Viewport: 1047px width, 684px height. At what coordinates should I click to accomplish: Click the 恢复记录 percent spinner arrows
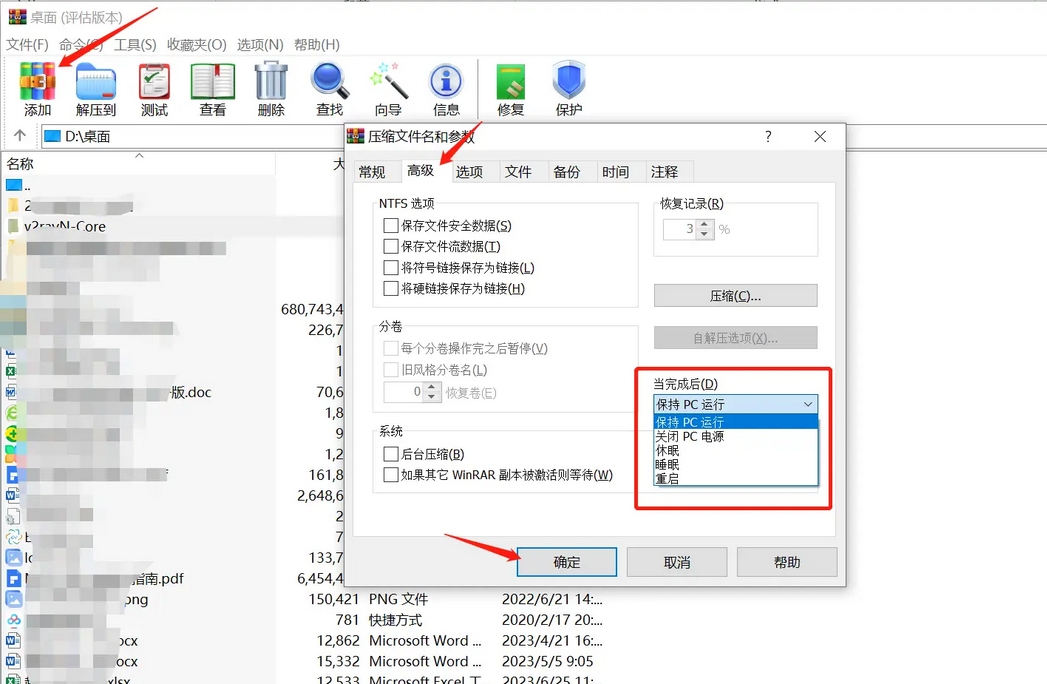tap(704, 229)
